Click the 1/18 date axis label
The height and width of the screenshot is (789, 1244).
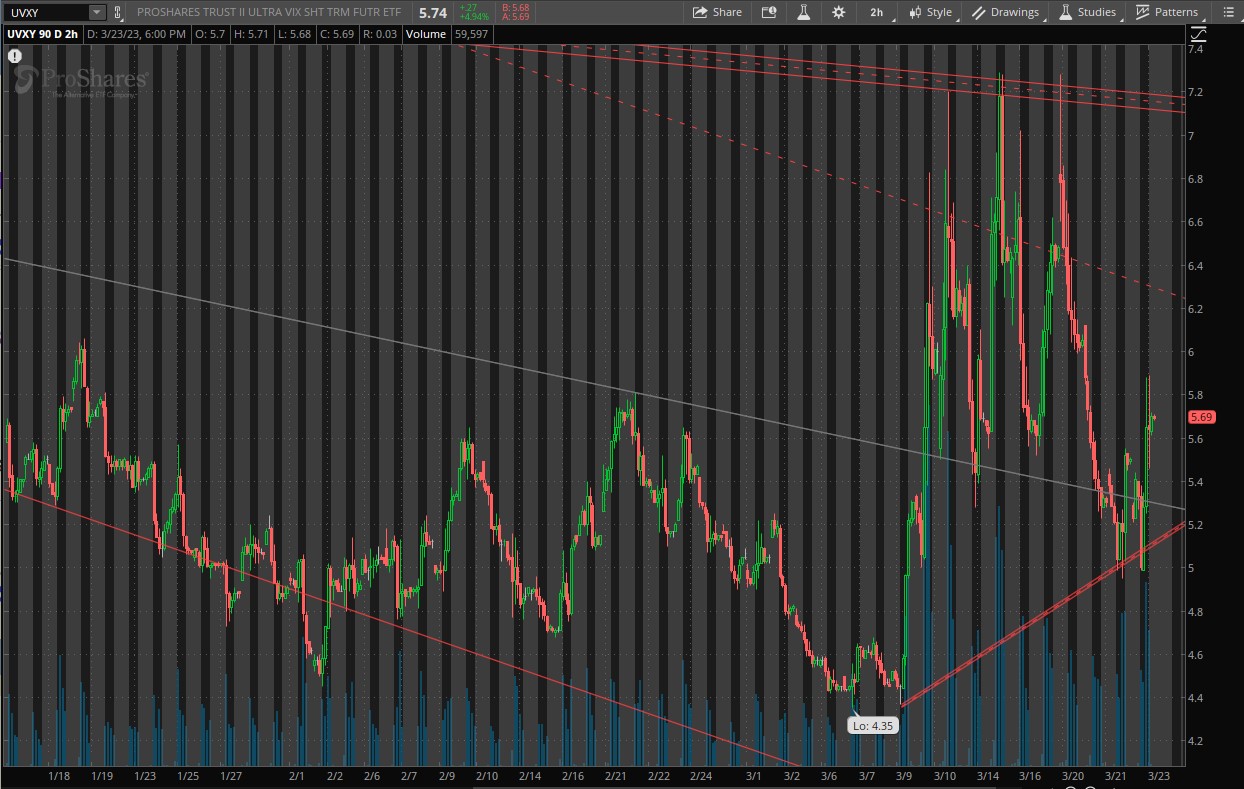[x=58, y=776]
